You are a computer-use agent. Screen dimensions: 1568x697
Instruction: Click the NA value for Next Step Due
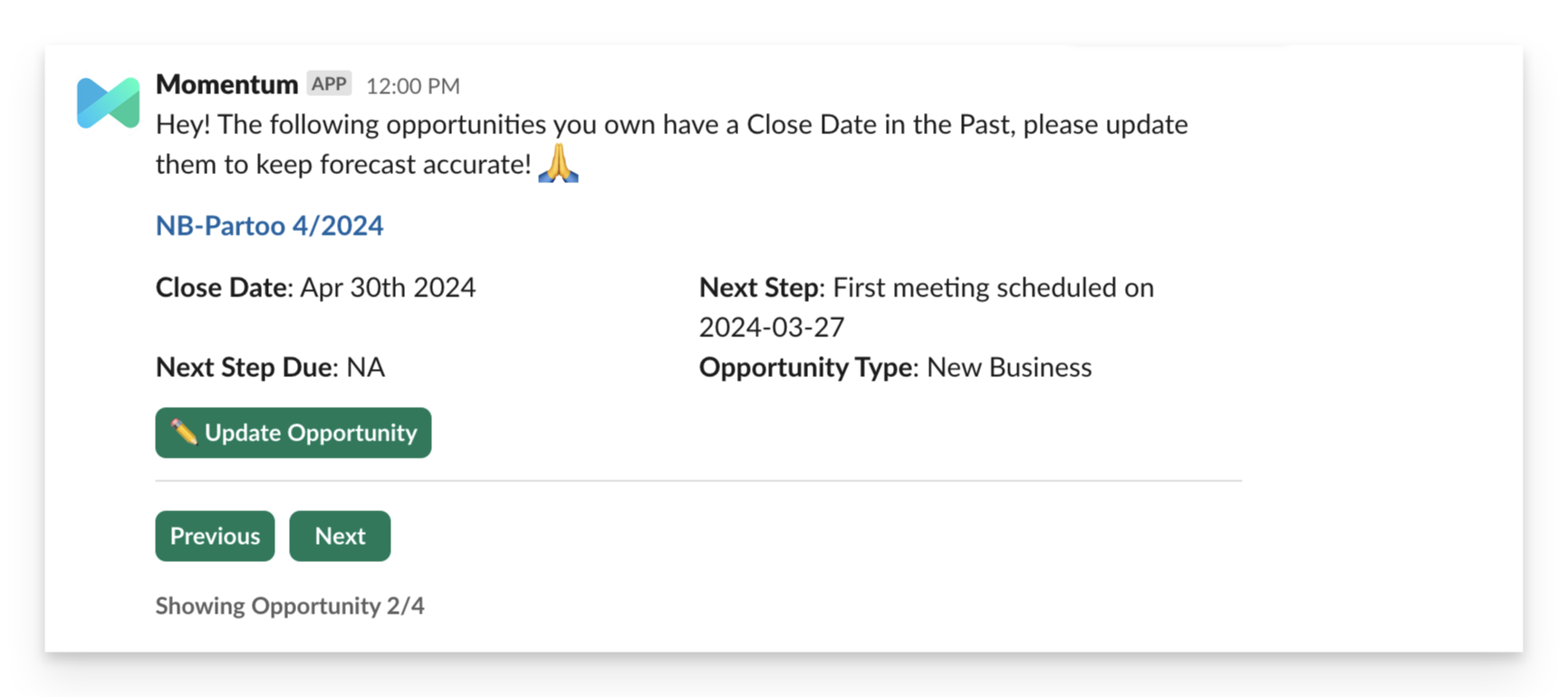click(366, 367)
